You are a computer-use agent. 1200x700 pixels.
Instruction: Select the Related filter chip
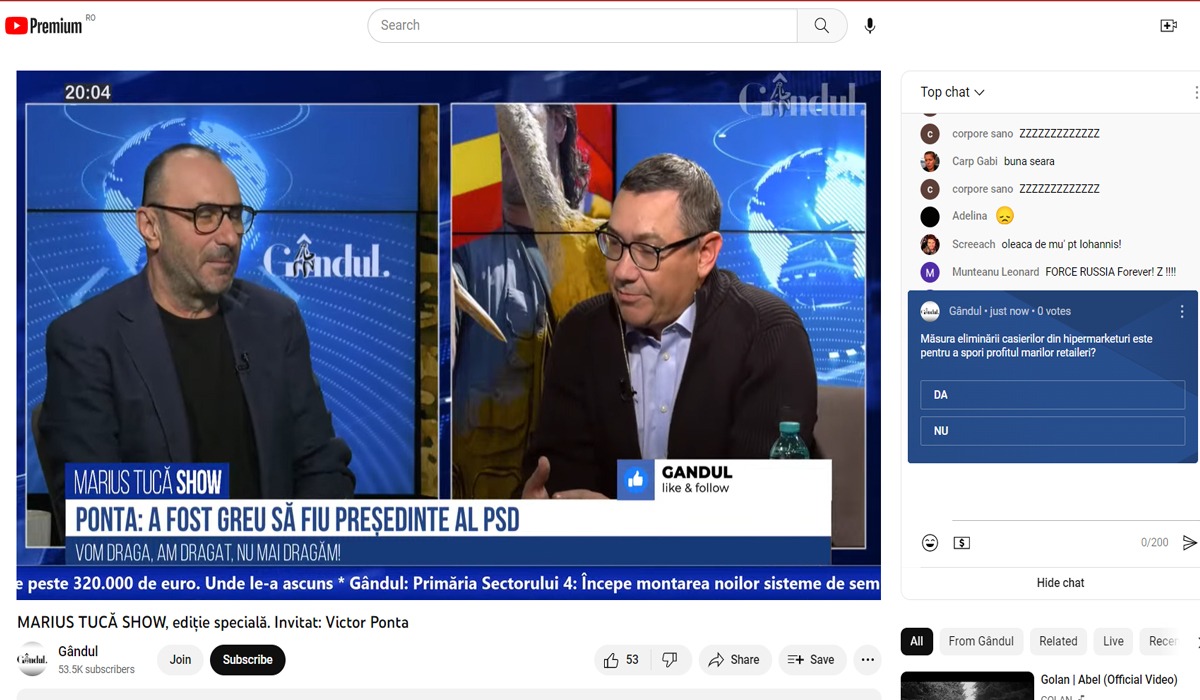[x=1058, y=641]
